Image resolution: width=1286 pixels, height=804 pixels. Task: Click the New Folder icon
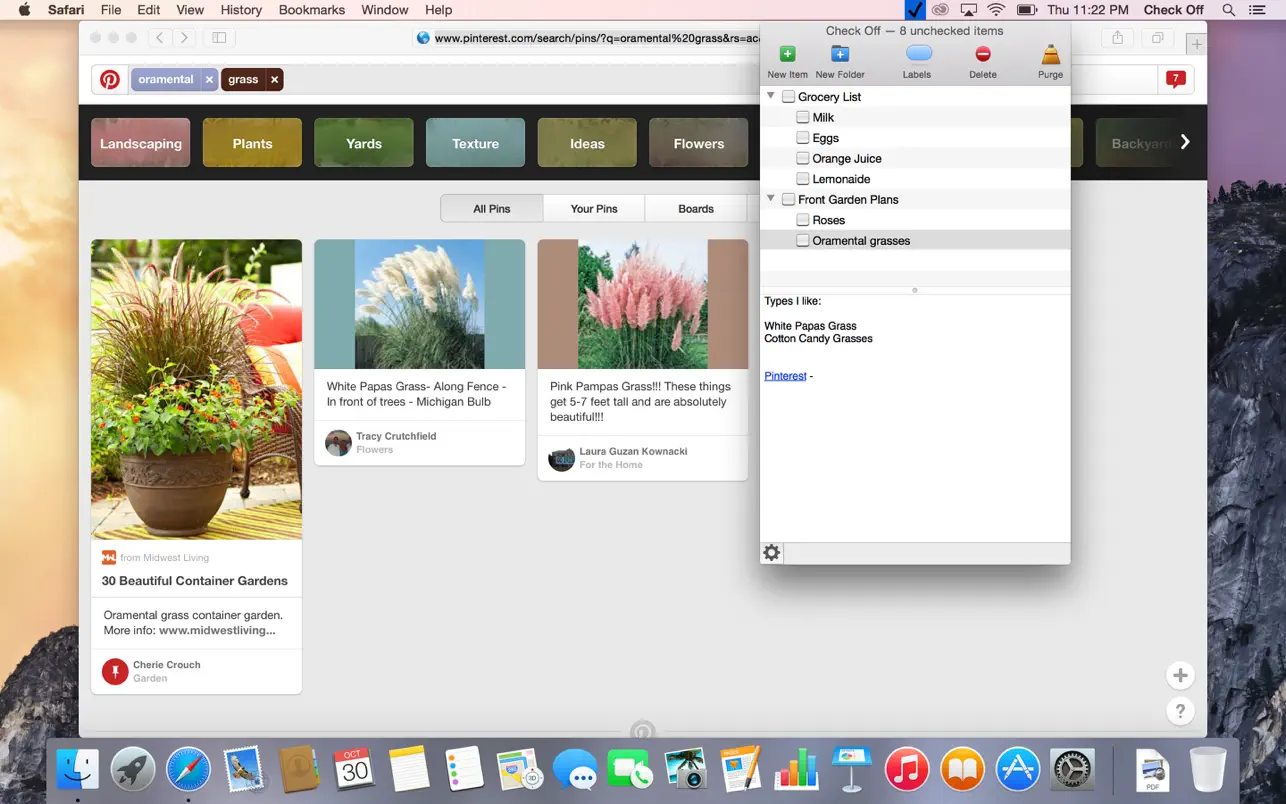coord(840,55)
